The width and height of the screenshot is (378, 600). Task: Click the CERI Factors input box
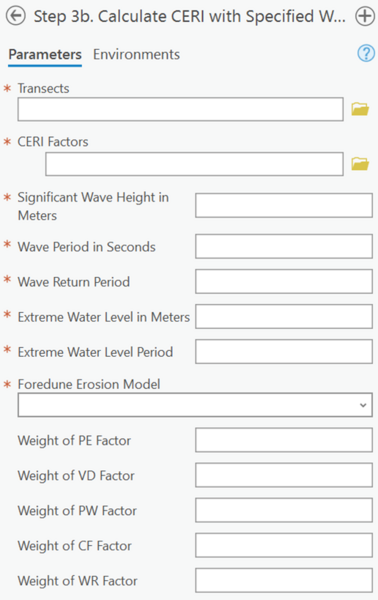click(x=194, y=164)
